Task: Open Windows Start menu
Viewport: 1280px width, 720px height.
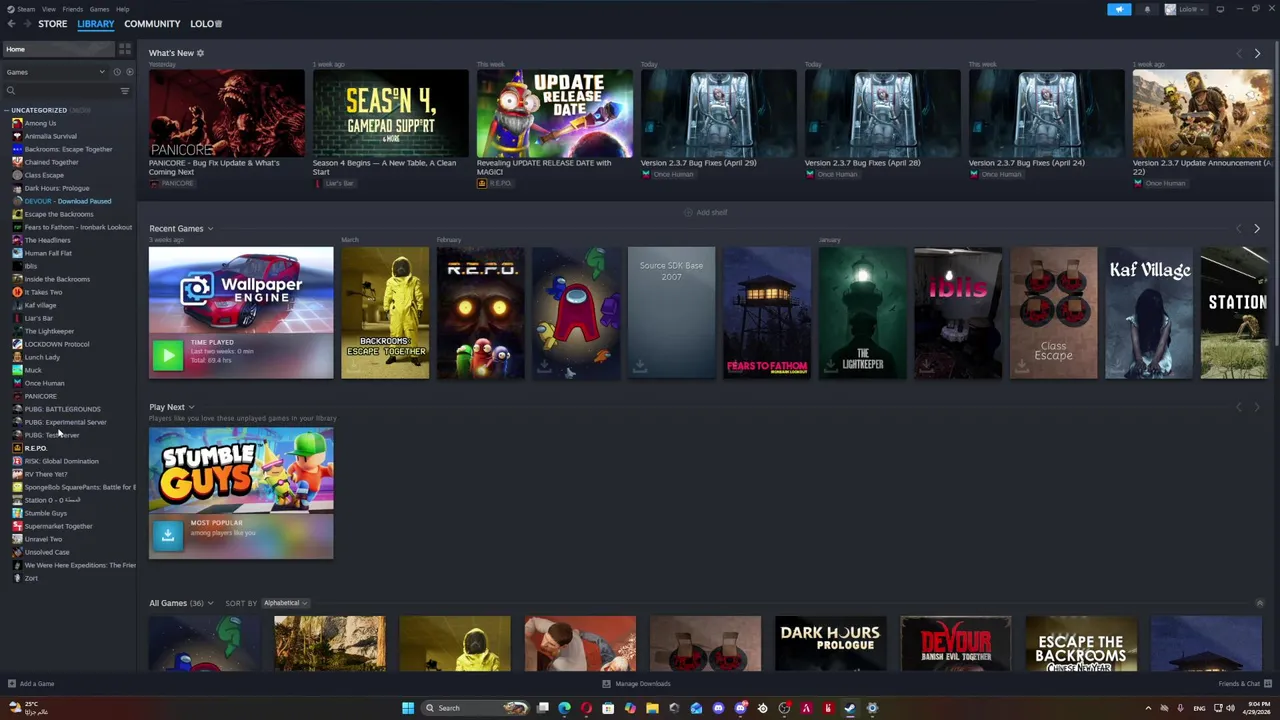Action: (x=408, y=708)
